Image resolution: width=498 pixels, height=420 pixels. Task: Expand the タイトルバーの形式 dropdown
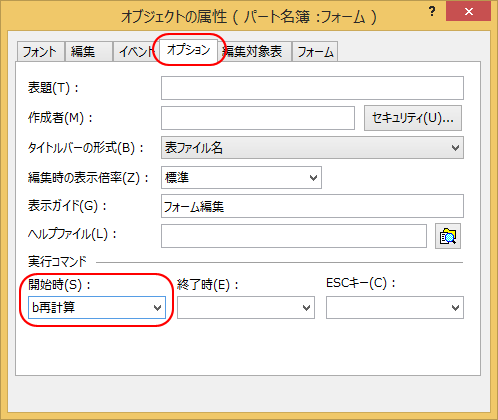(312, 147)
